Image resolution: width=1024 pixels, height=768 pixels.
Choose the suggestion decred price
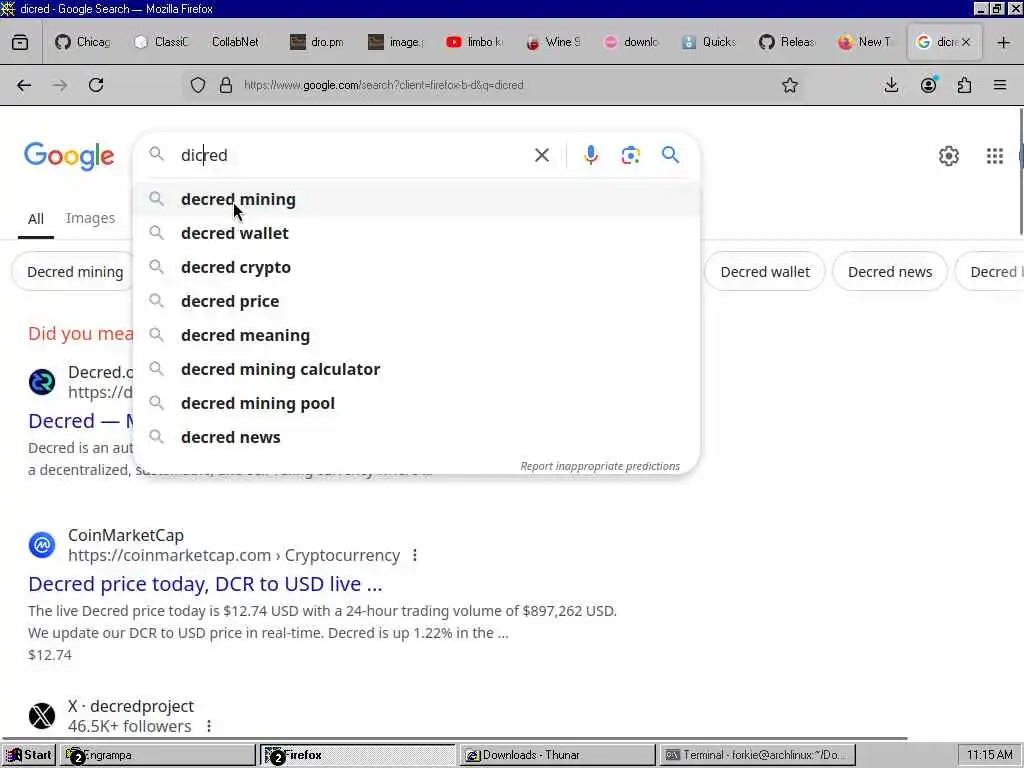417,301
